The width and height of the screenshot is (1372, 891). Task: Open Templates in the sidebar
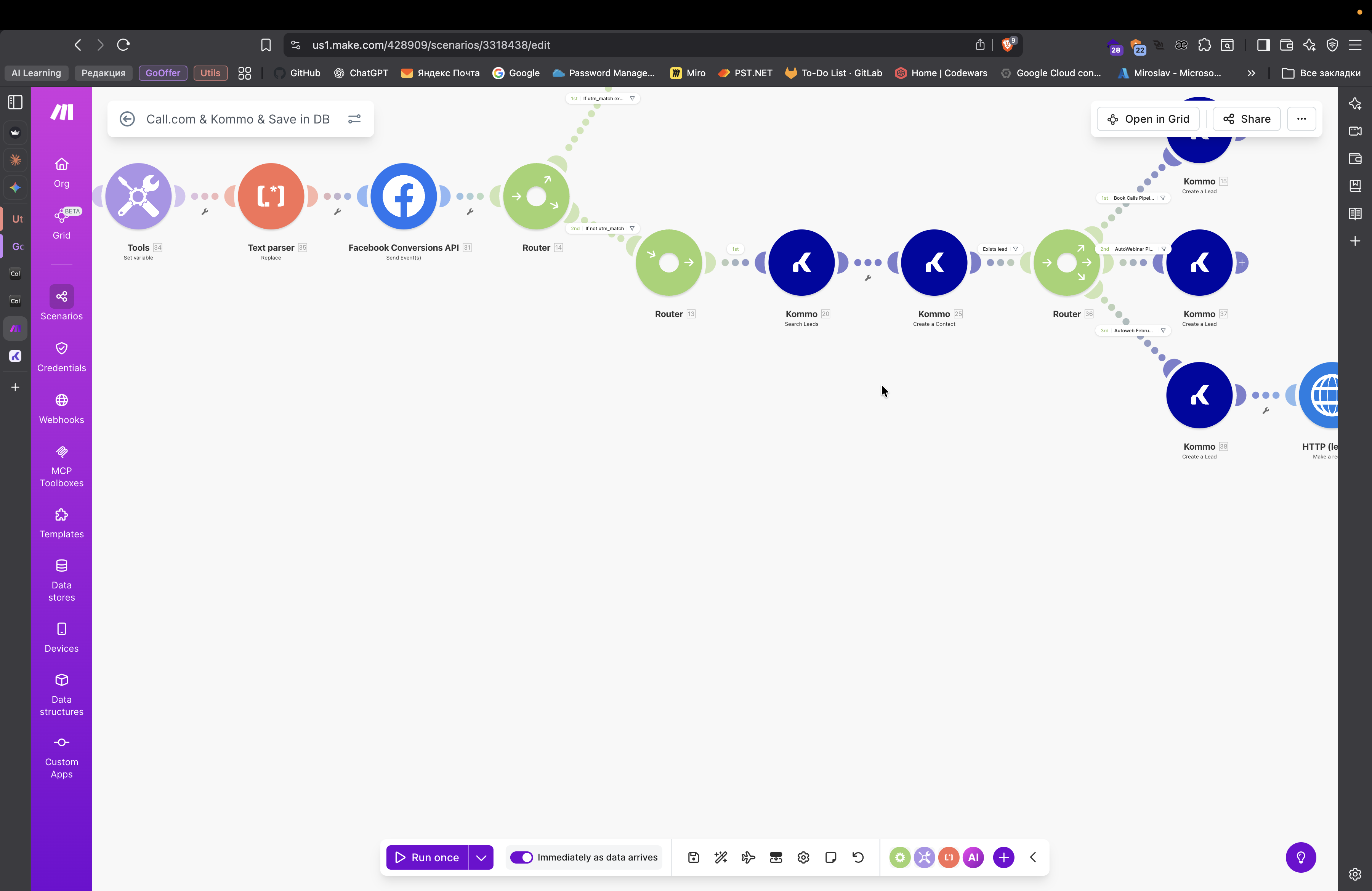click(62, 522)
